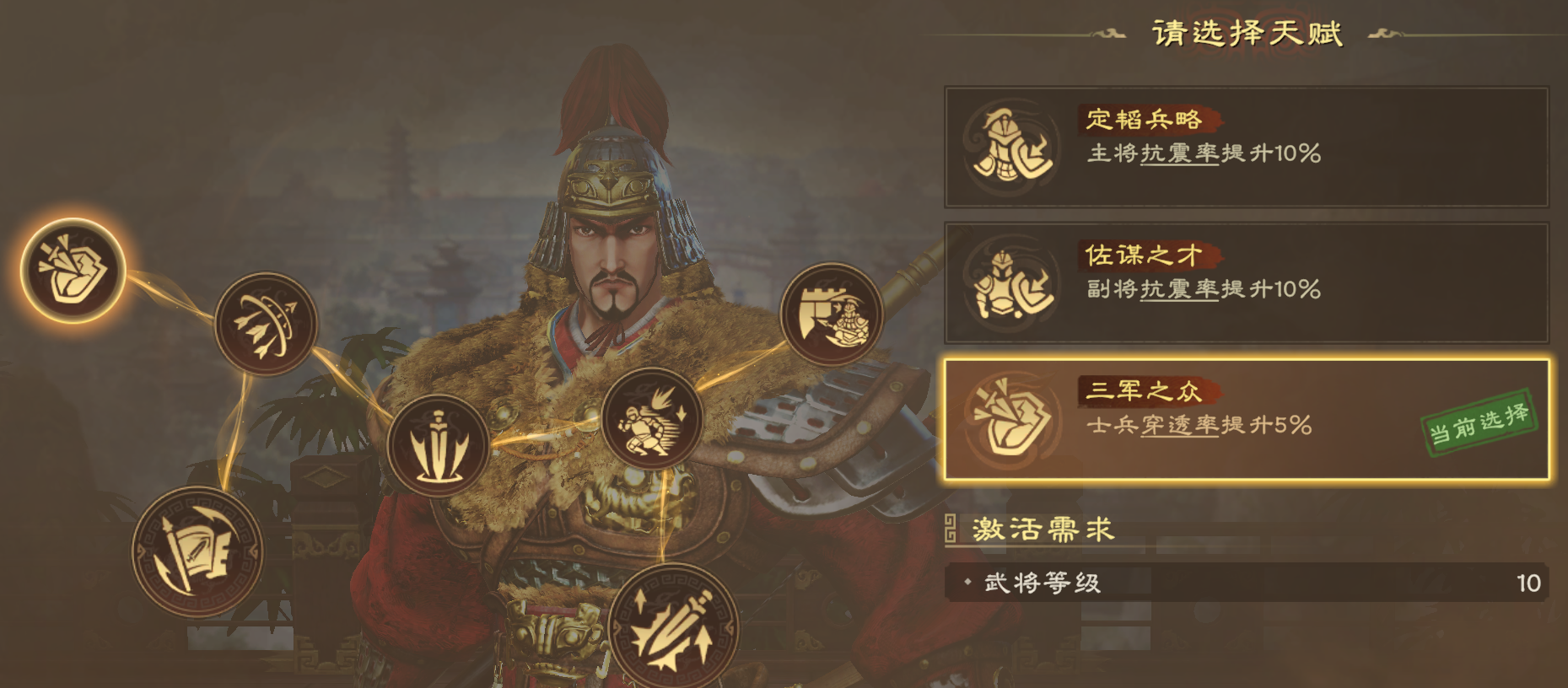Click the arrow volley talent node
This screenshot has width=1568, height=688.
[x=266, y=324]
